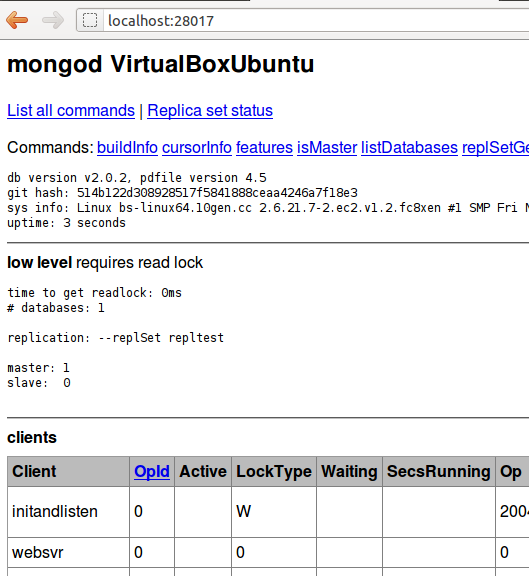This screenshot has width=529, height=576.
Task: Click the websvr client cell
Action: pos(68,552)
